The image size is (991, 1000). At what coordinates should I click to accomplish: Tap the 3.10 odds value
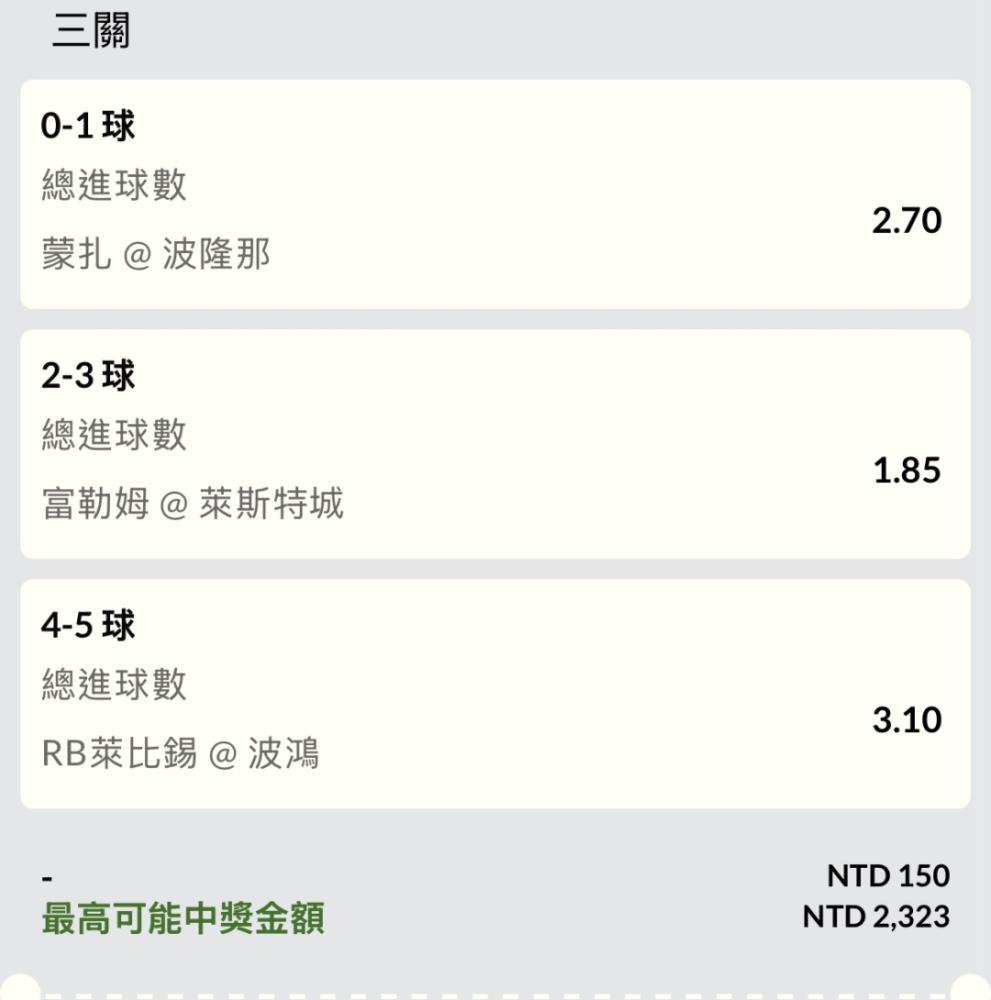tap(906, 720)
